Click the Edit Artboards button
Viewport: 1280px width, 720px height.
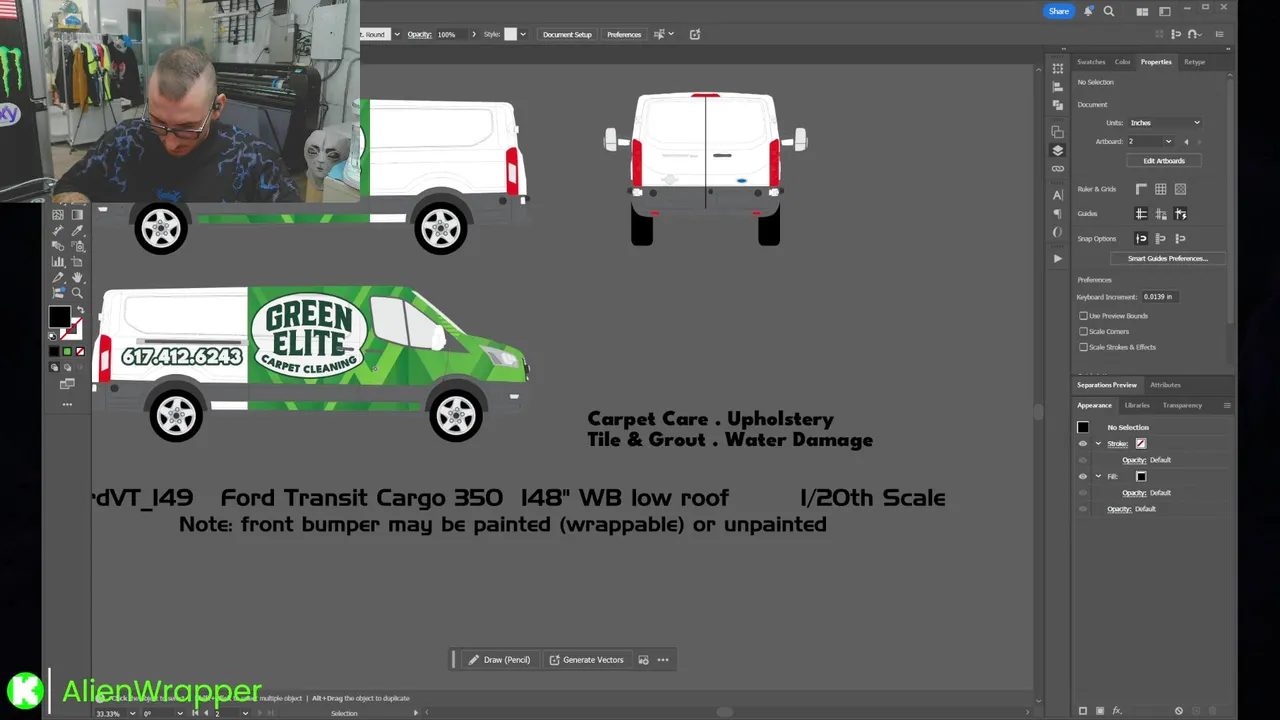coord(1164,161)
